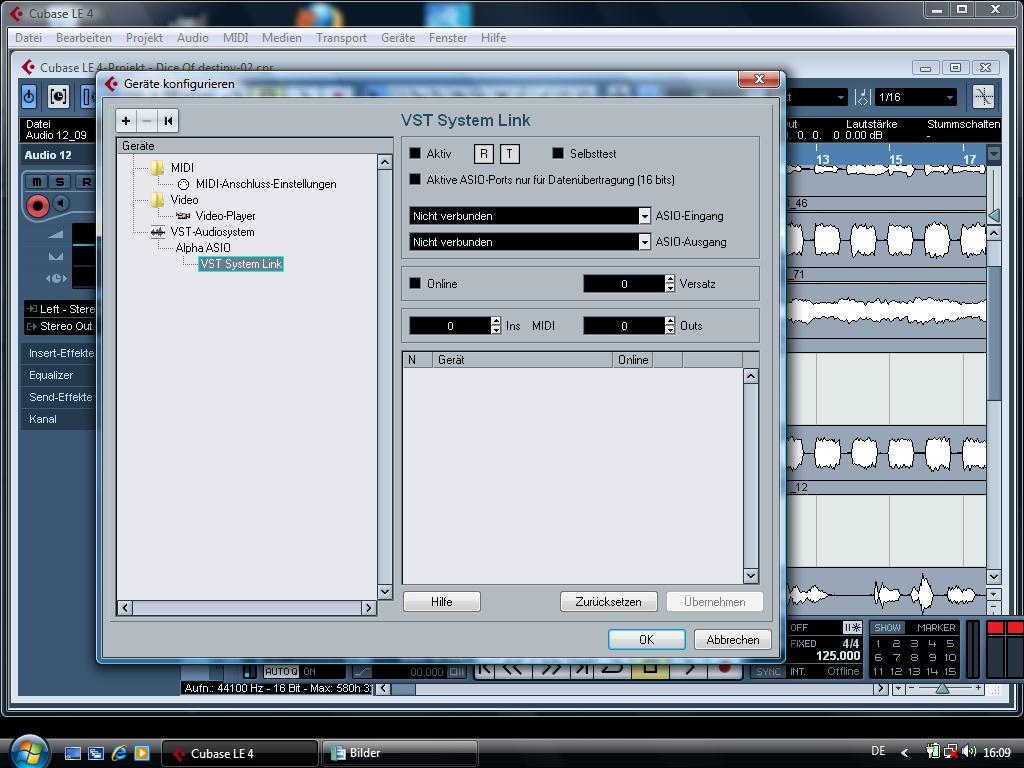This screenshot has height=768, width=1024.
Task: Enable the Selbsttest checkbox
Action: click(558, 153)
